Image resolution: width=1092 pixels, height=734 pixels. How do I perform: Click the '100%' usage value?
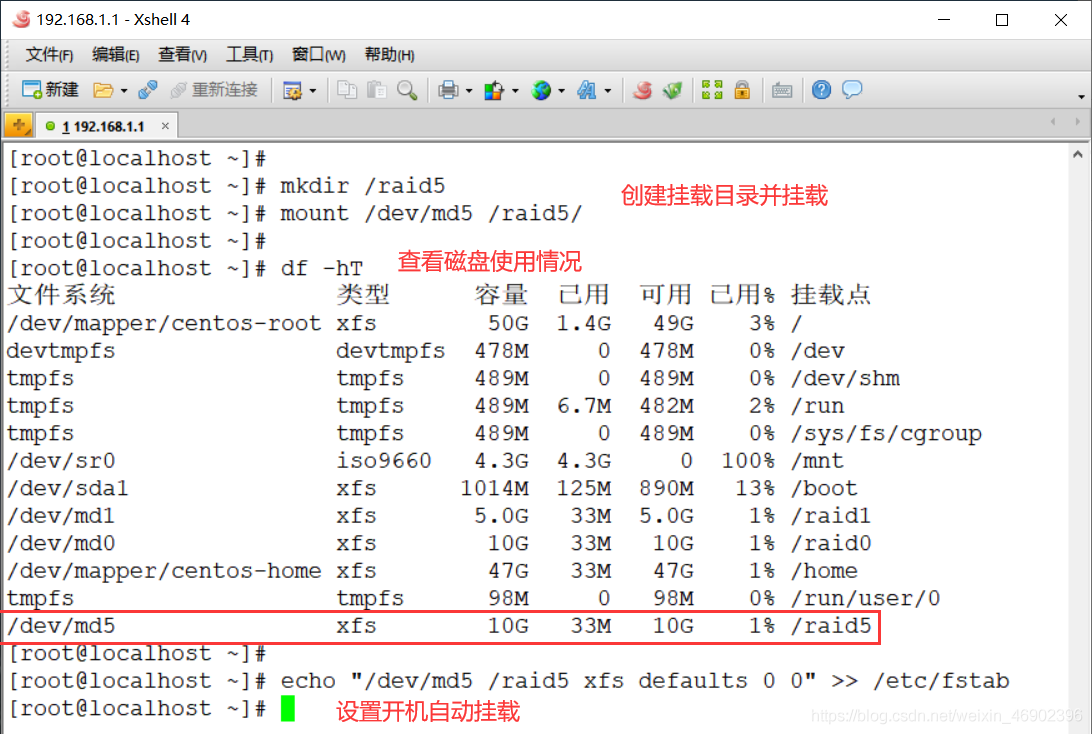click(x=748, y=461)
